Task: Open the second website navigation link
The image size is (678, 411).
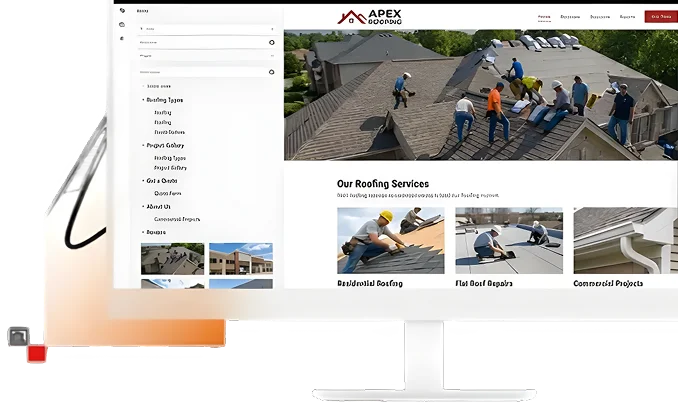Action: point(570,17)
